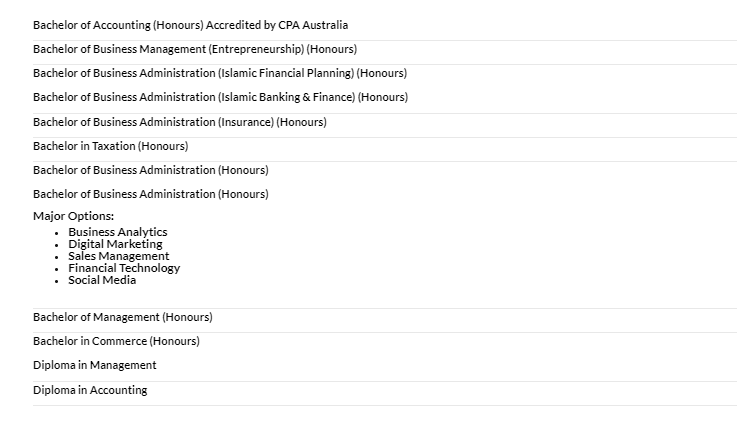The height and width of the screenshot is (446, 737).
Task: Select the Sales Management bullet item
Action: click(x=118, y=256)
